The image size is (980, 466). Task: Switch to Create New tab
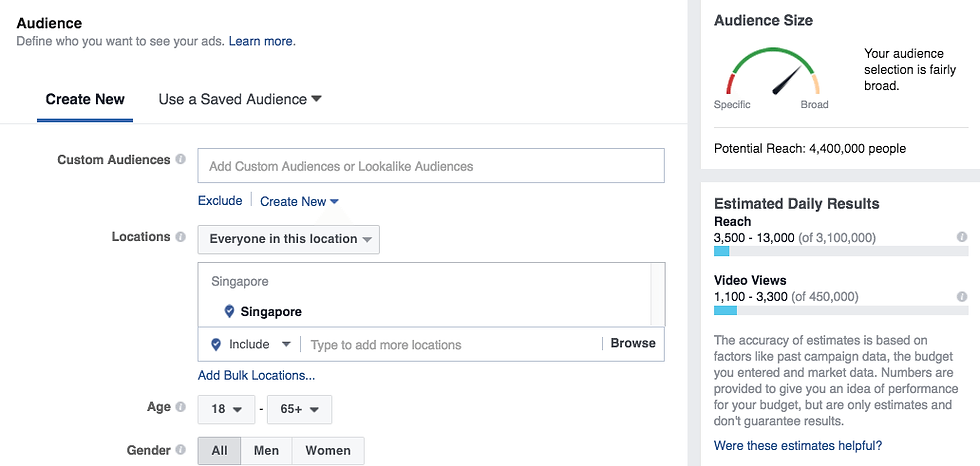85,99
